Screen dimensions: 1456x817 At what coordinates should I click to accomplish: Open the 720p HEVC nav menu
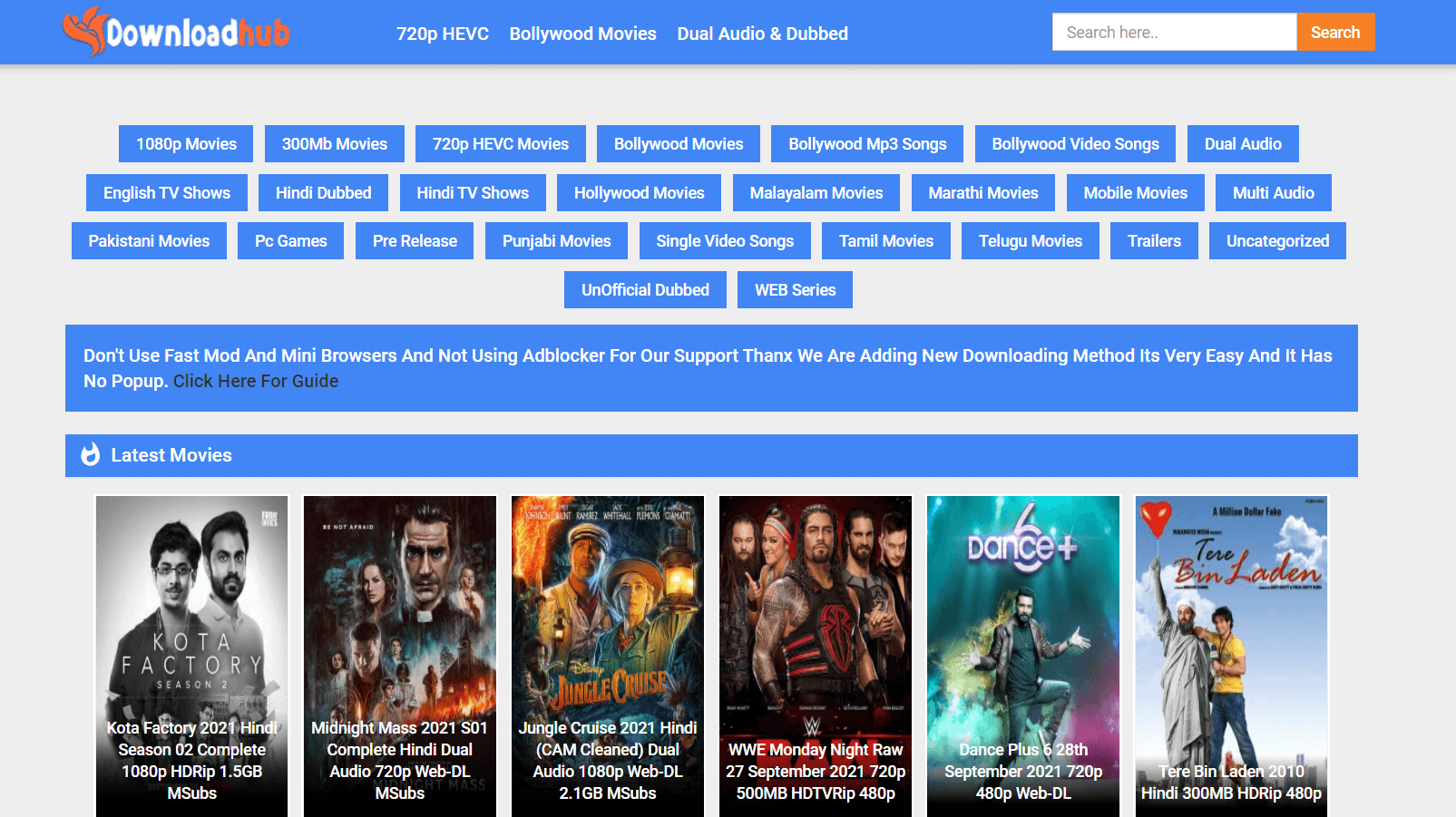(443, 34)
